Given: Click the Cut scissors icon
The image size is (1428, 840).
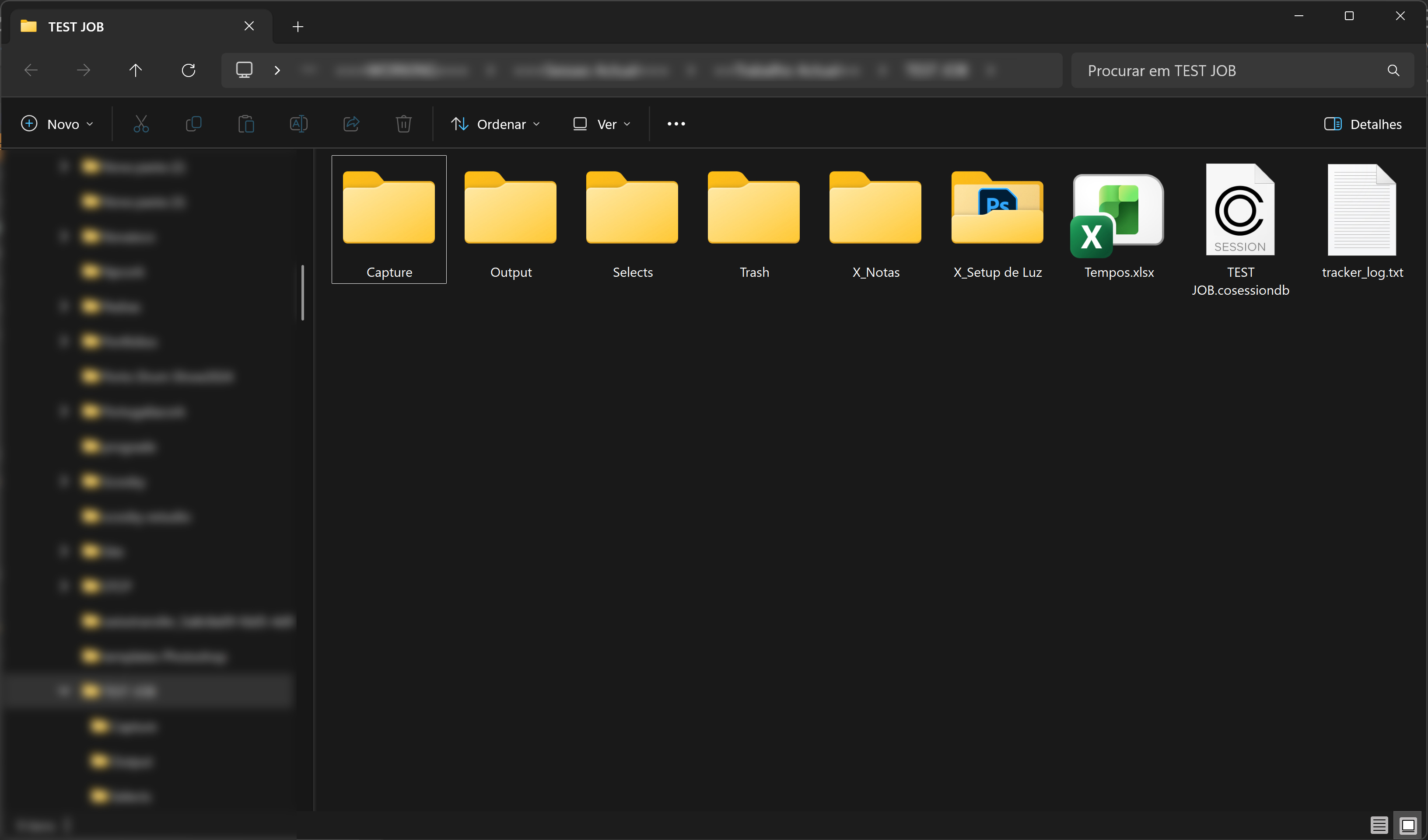Looking at the screenshot, I should pos(141,123).
